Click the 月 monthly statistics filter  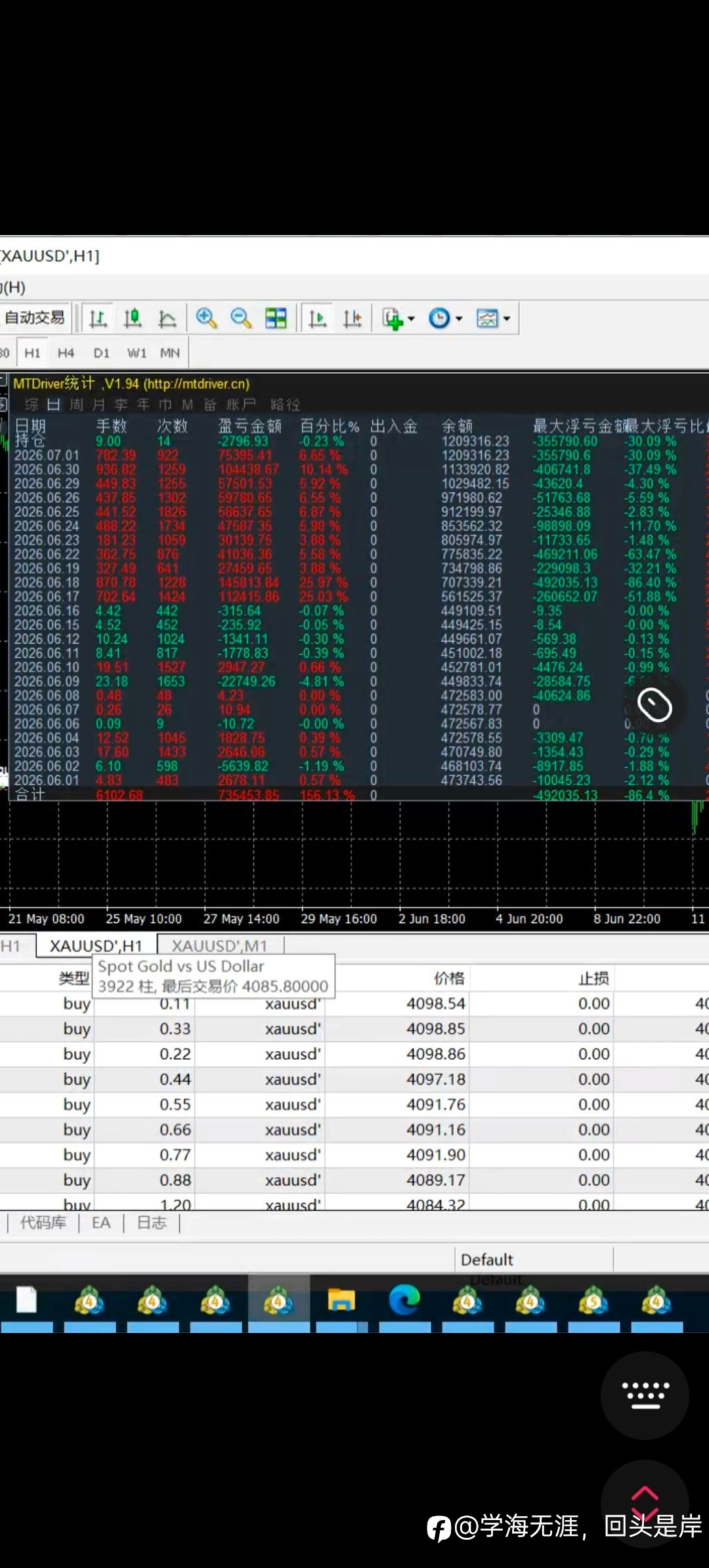pyautogui.click(x=98, y=405)
